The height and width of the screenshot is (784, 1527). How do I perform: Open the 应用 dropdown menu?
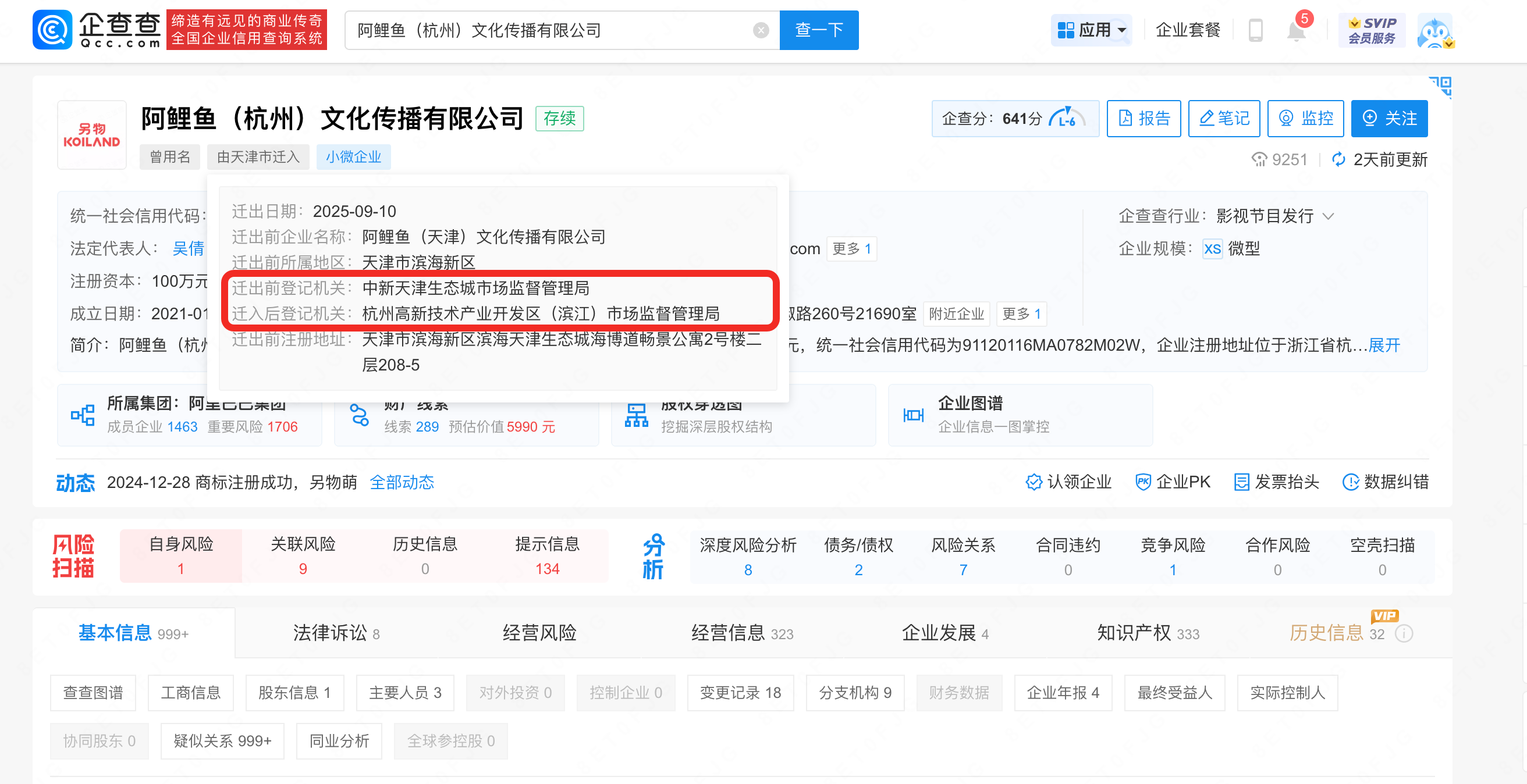pos(1091,30)
